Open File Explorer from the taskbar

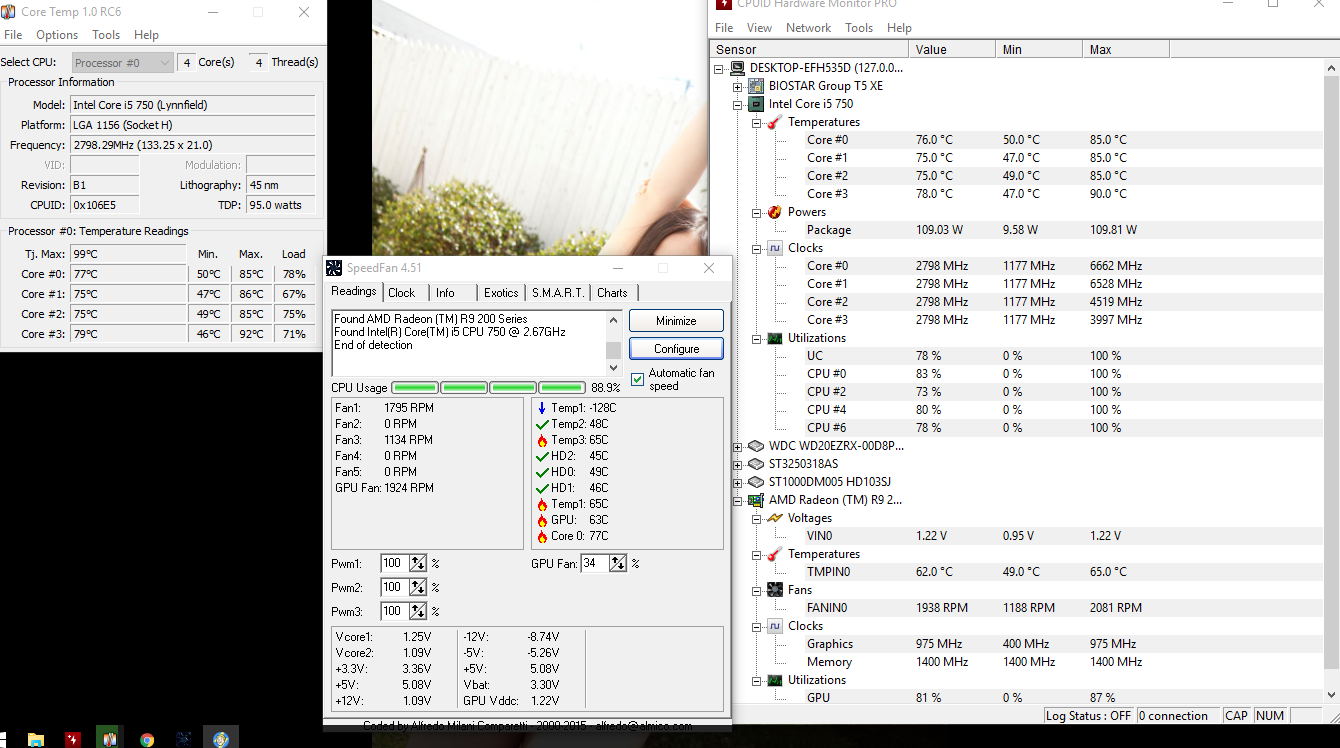tap(36, 739)
